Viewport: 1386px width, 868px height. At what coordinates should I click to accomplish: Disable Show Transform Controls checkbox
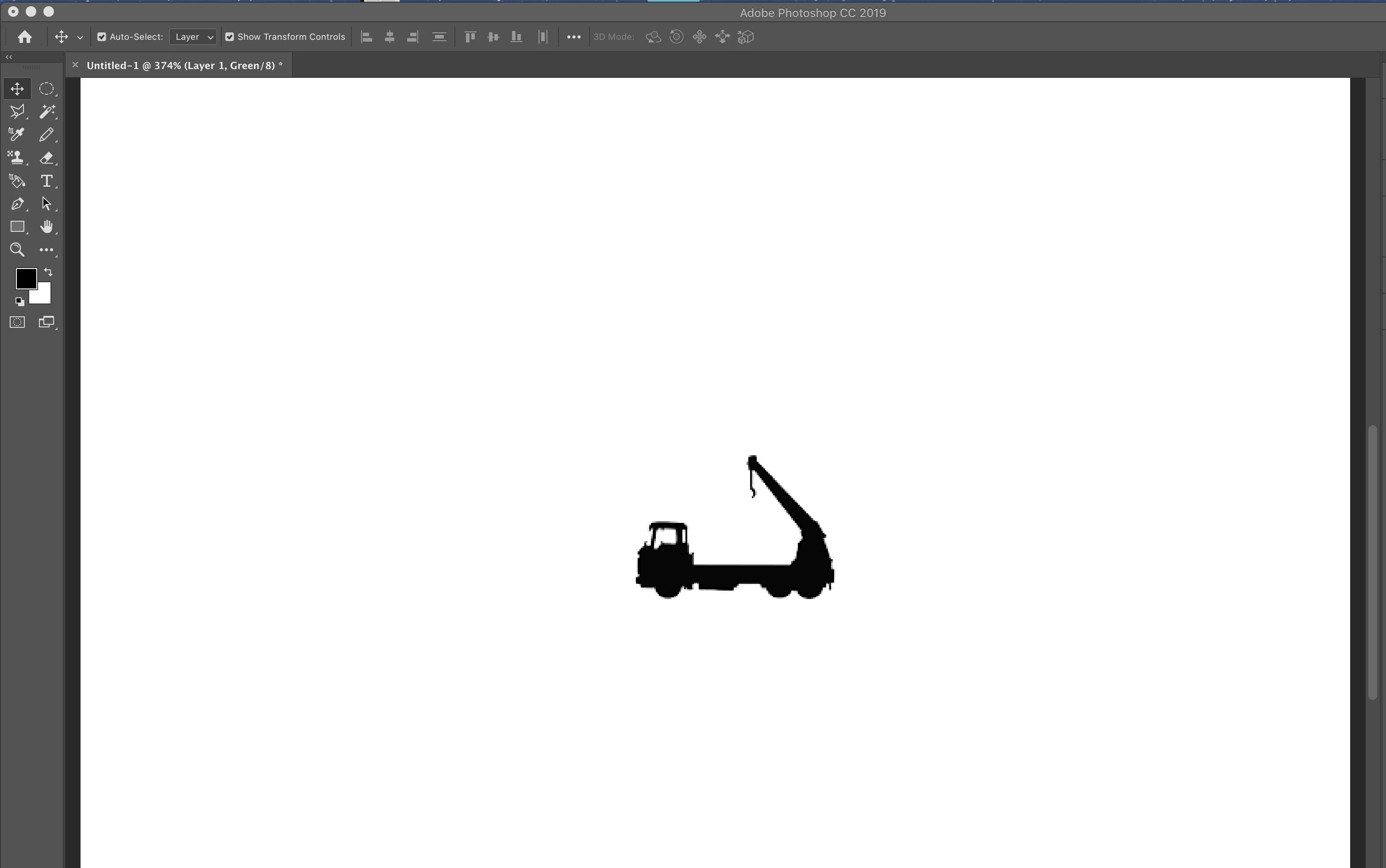[230, 37]
